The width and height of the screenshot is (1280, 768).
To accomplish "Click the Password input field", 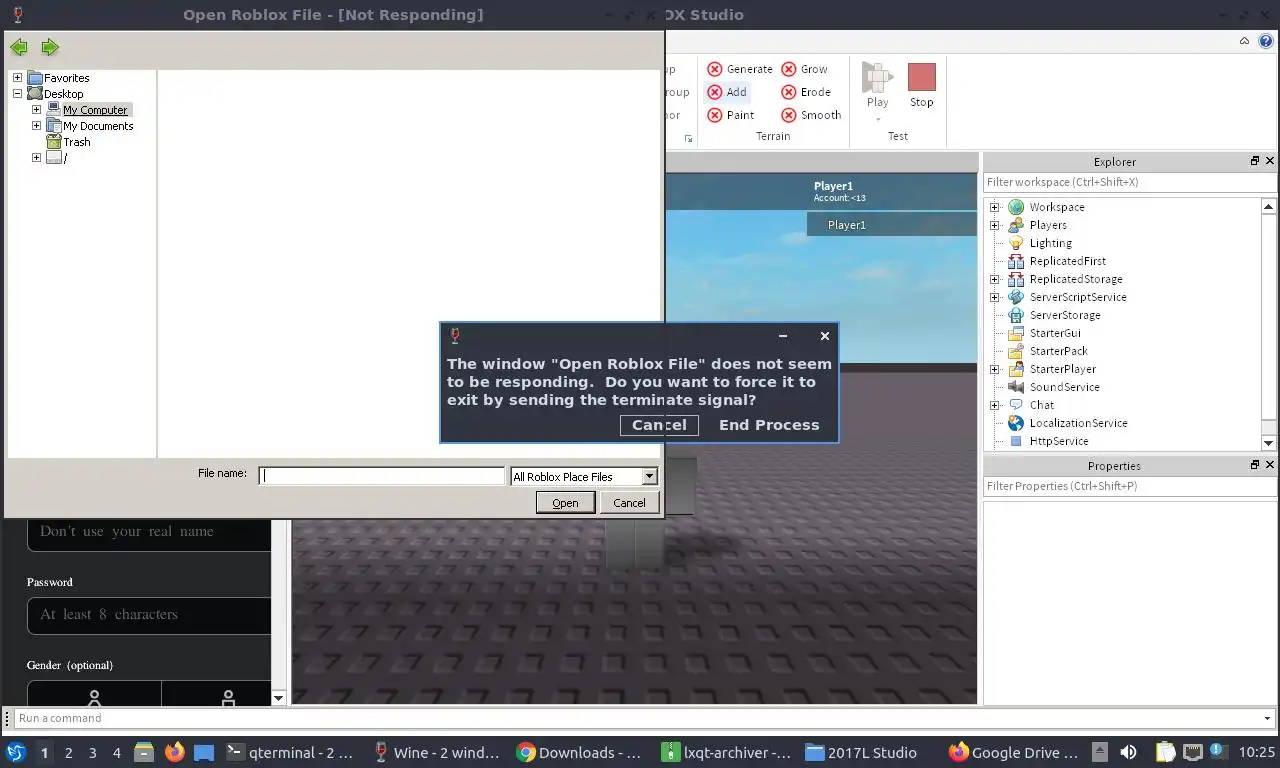I will click(150, 615).
